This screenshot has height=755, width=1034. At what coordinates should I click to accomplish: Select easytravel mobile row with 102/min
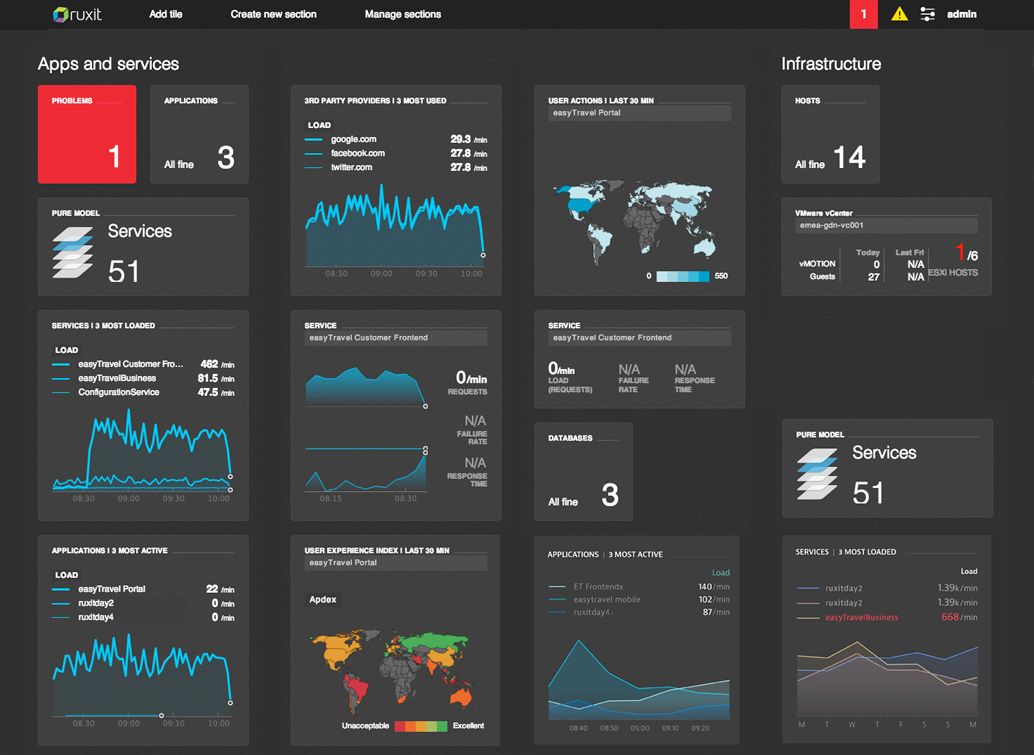point(639,599)
